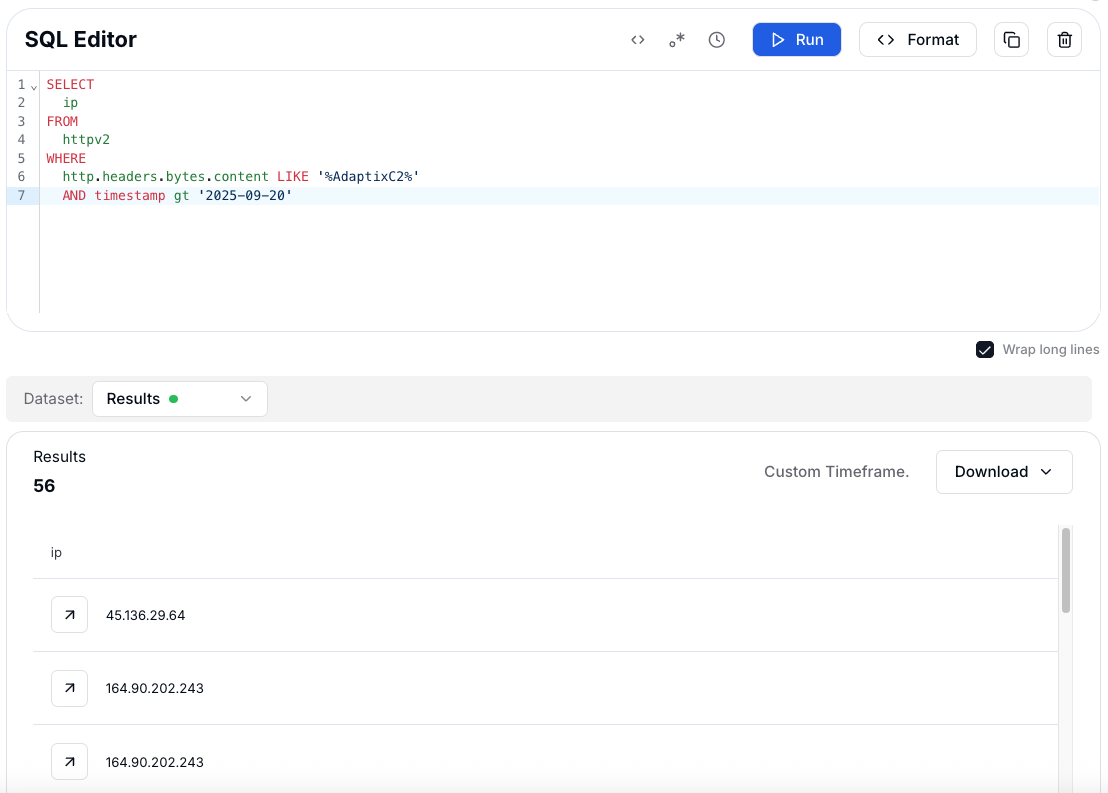Collapse the fold arrow next to line 1

[x=34, y=86]
